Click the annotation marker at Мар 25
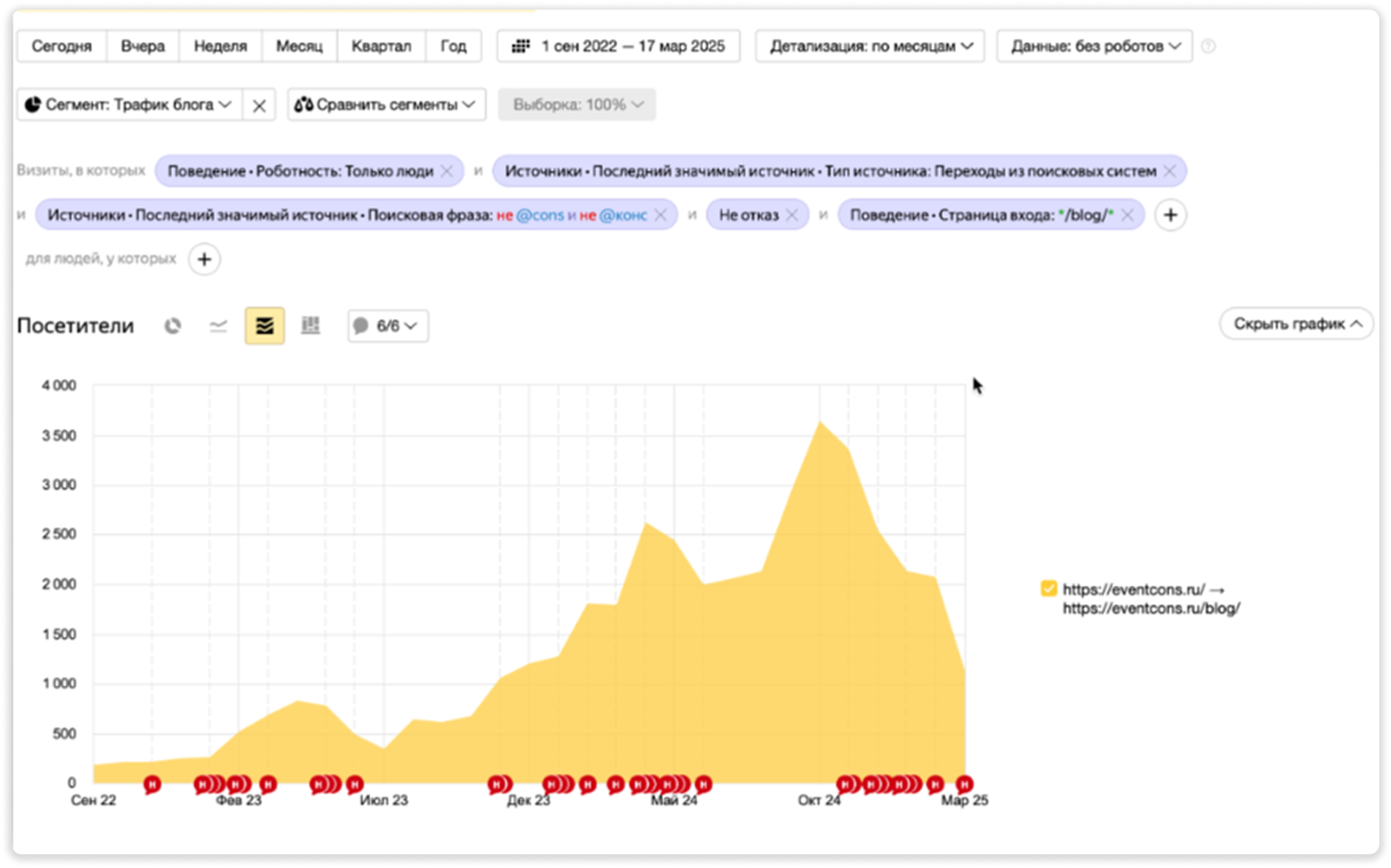 [x=964, y=784]
